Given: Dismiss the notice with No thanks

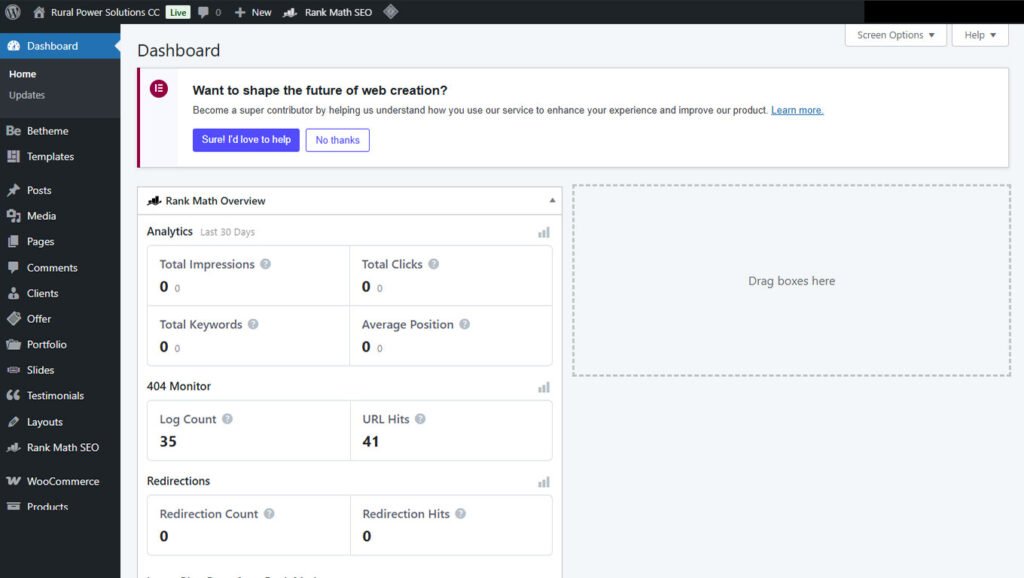Looking at the screenshot, I should [337, 140].
